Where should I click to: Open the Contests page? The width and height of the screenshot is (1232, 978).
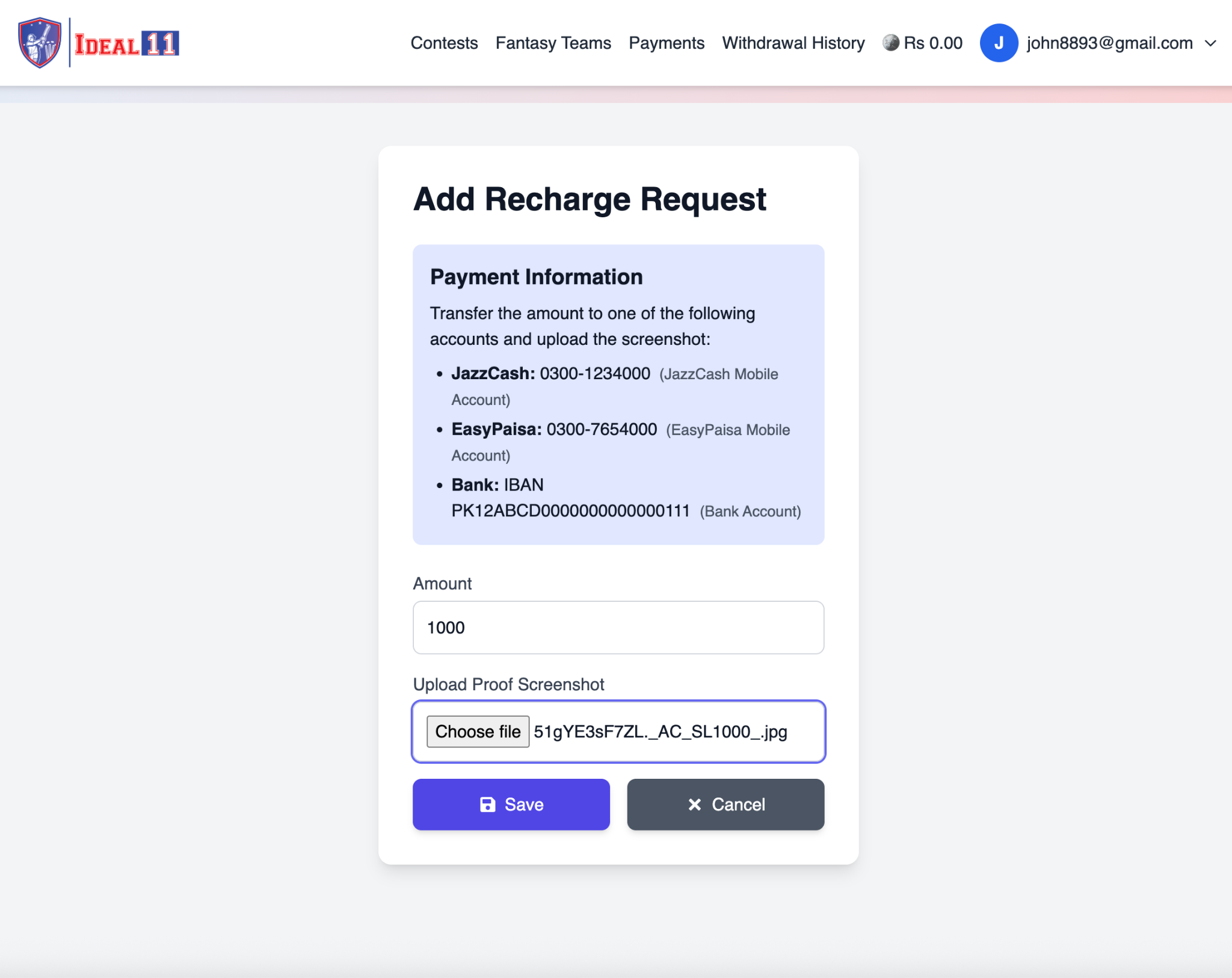(444, 43)
